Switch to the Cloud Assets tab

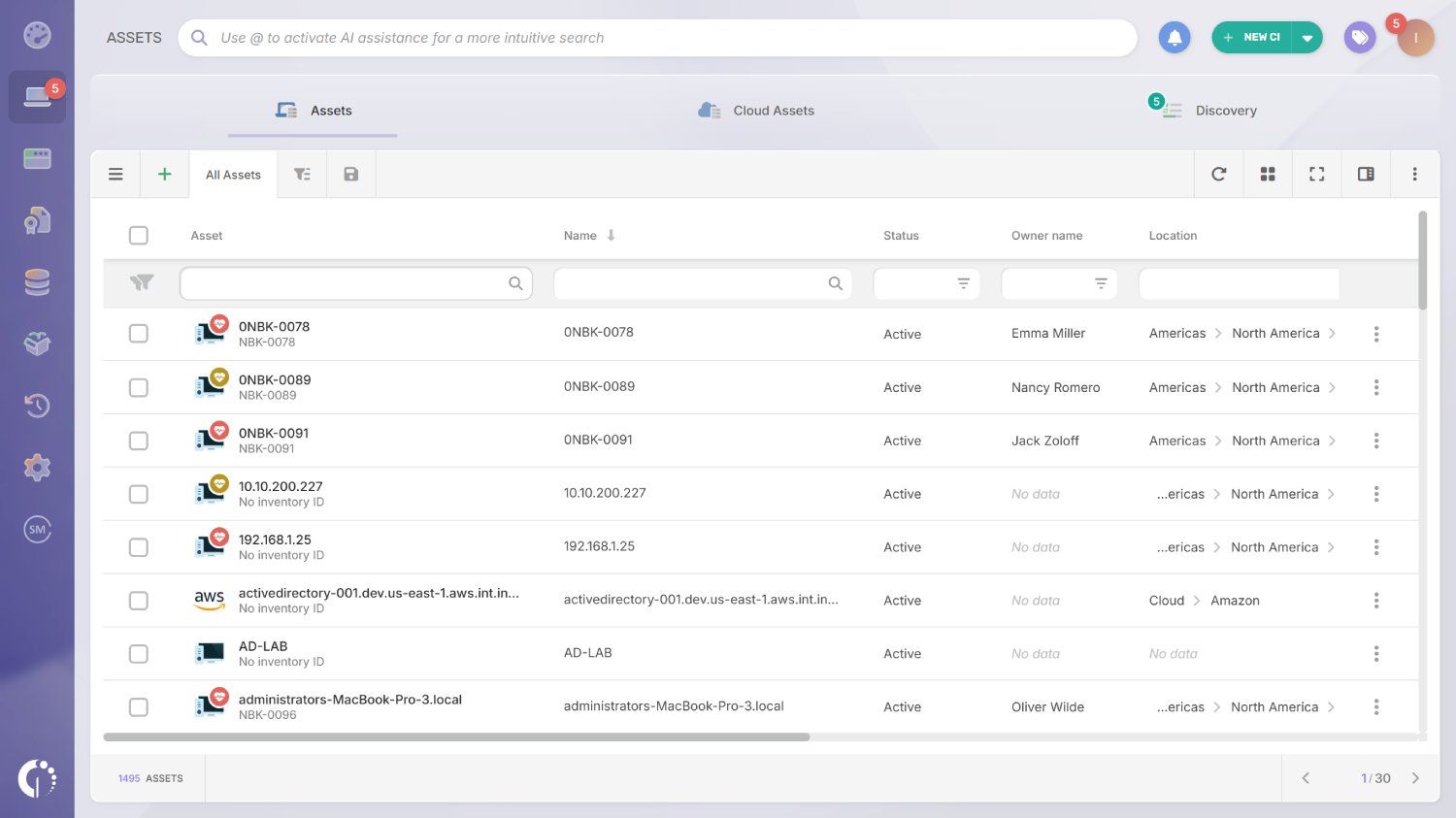click(755, 110)
